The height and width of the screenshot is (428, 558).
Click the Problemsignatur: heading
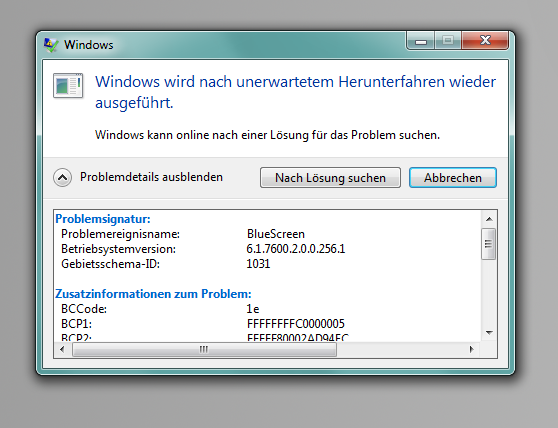(103, 219)
